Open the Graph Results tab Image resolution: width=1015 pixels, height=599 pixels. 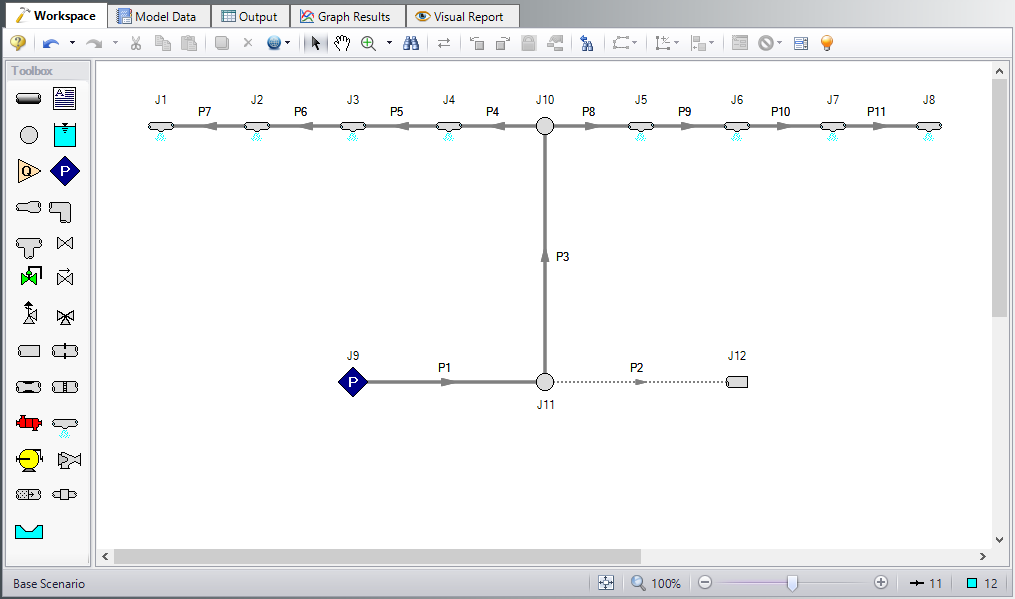(346, 16)
